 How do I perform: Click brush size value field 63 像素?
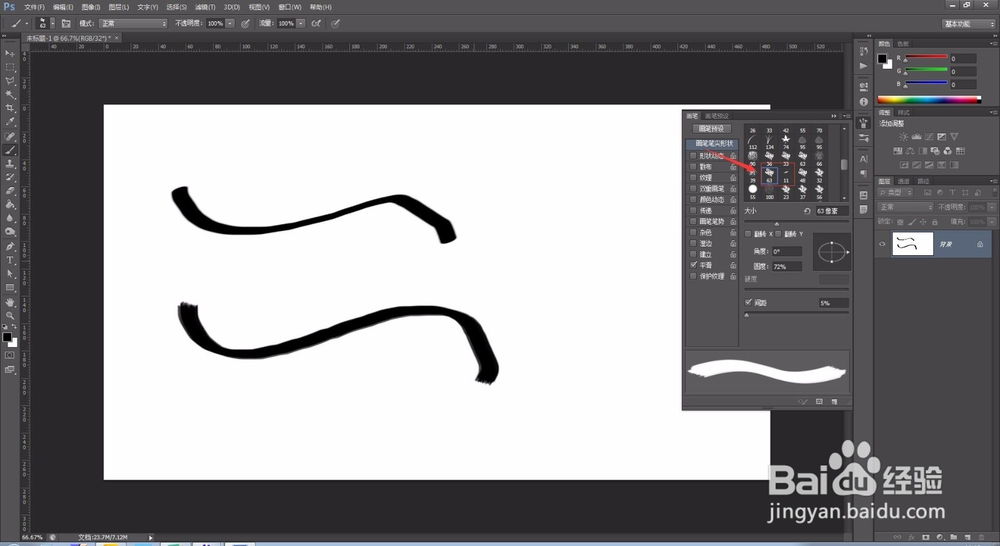click(831, 211)
